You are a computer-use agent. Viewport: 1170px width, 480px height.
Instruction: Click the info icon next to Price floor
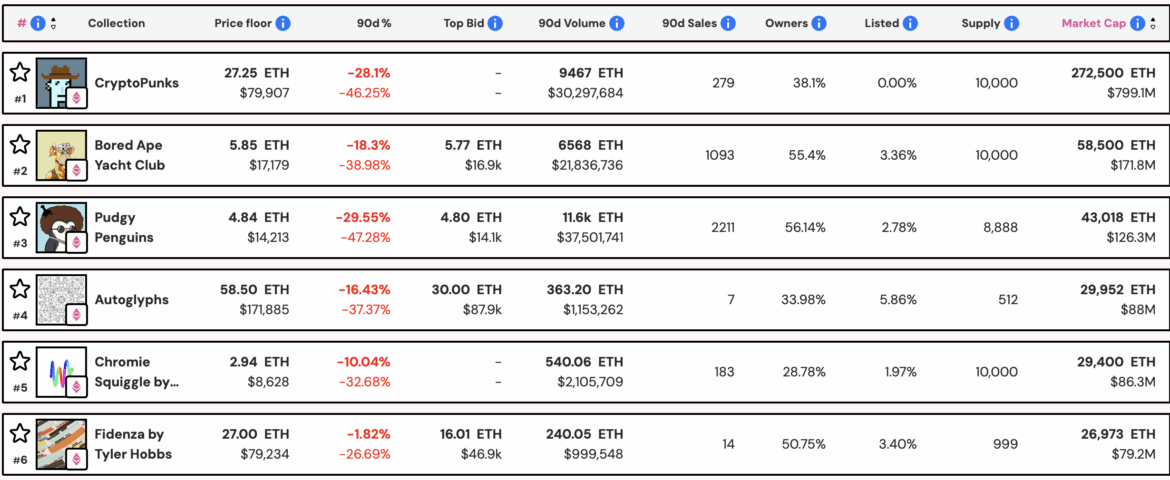(284, 23)
